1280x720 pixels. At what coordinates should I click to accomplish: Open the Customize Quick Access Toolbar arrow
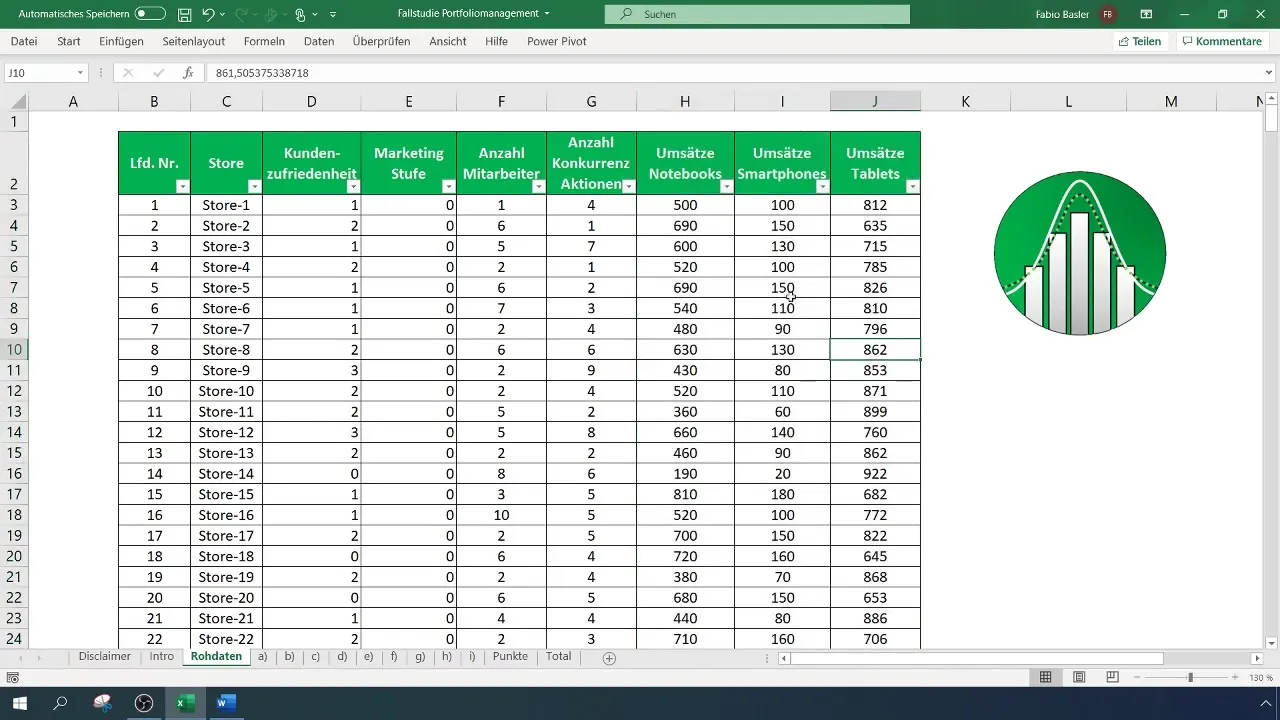tap(332, 15)
